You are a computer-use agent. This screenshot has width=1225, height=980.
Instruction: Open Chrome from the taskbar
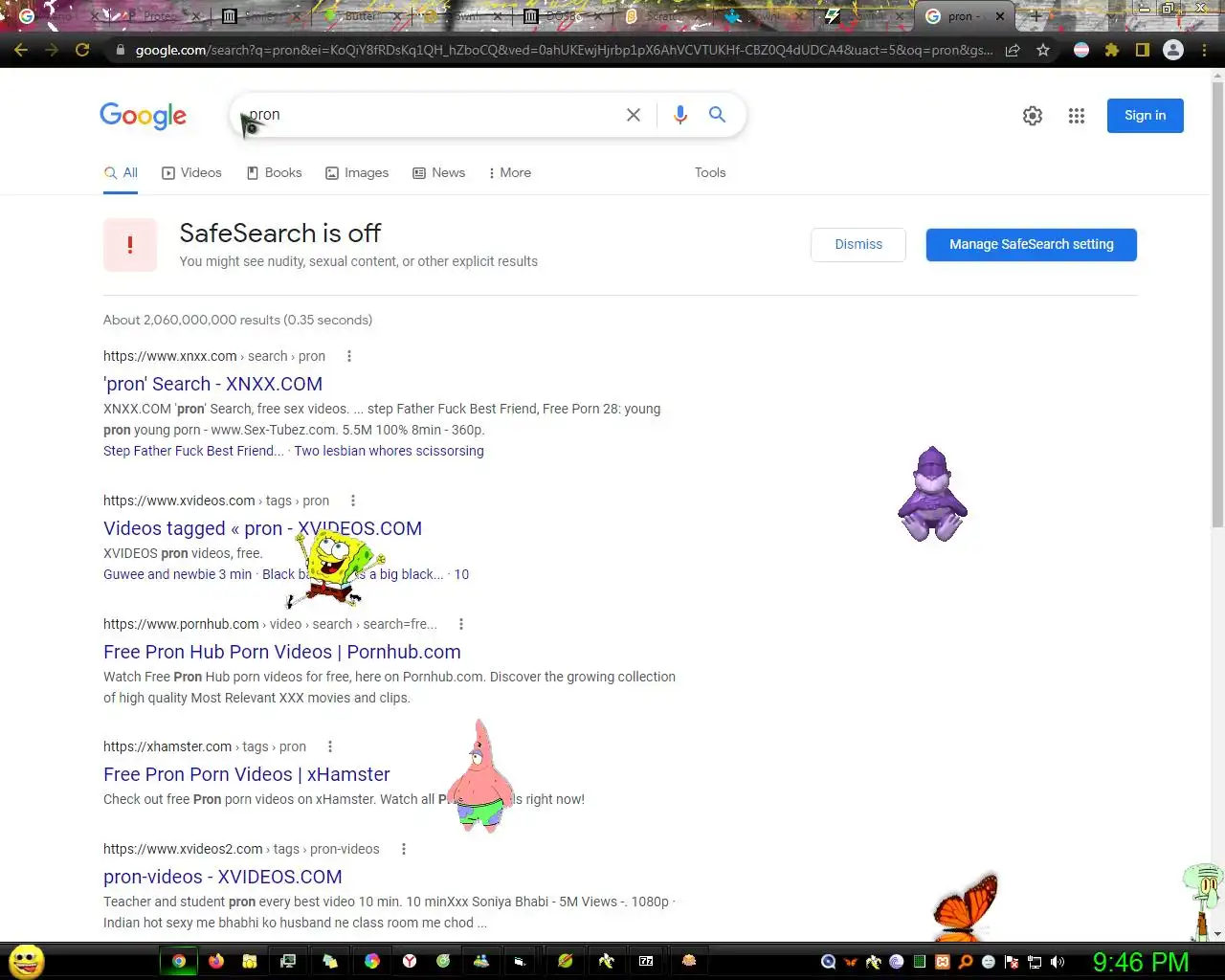179,961
